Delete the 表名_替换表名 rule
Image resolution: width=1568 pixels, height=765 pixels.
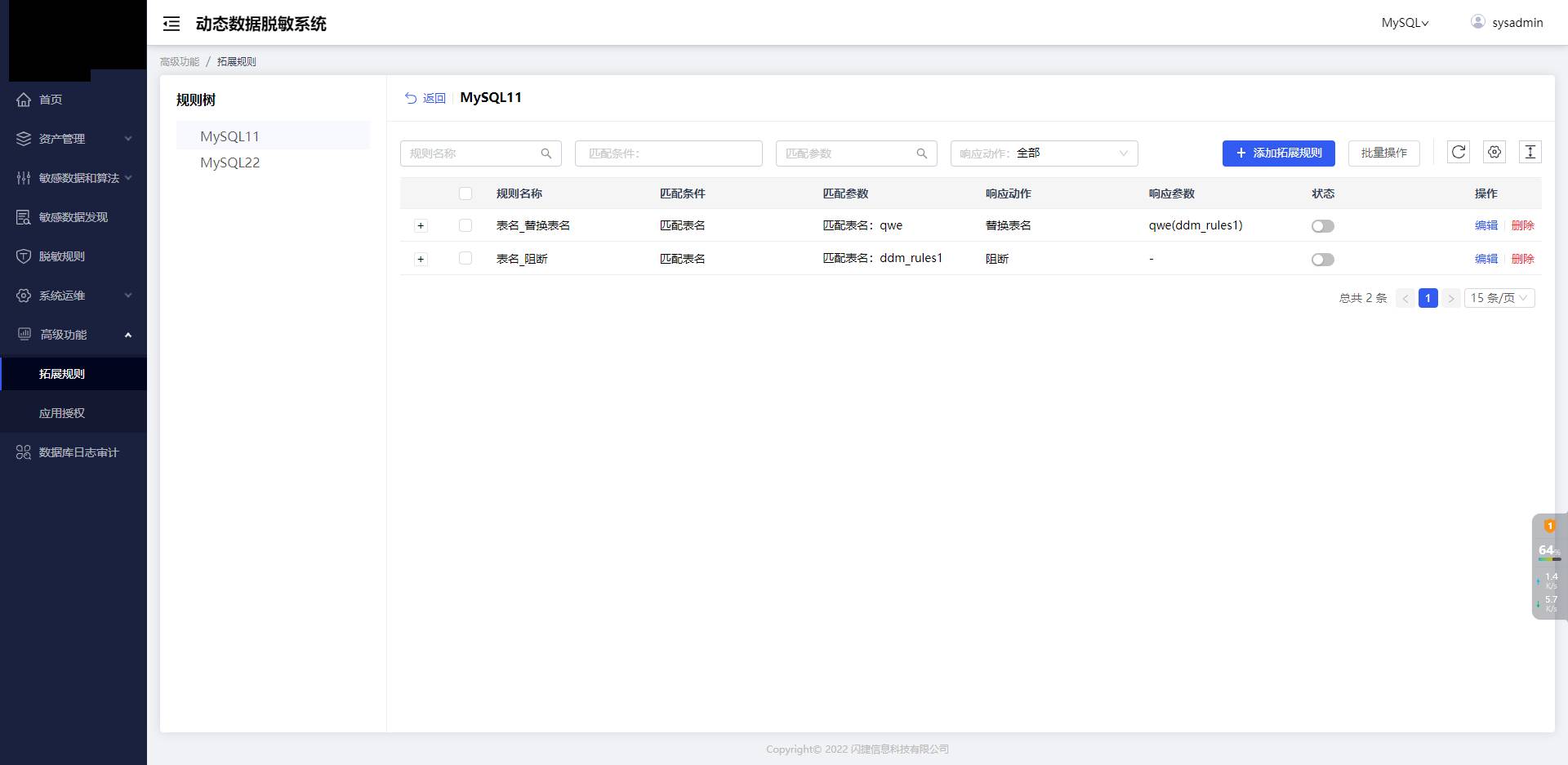pyautogui.click(x=1523, y=225)
